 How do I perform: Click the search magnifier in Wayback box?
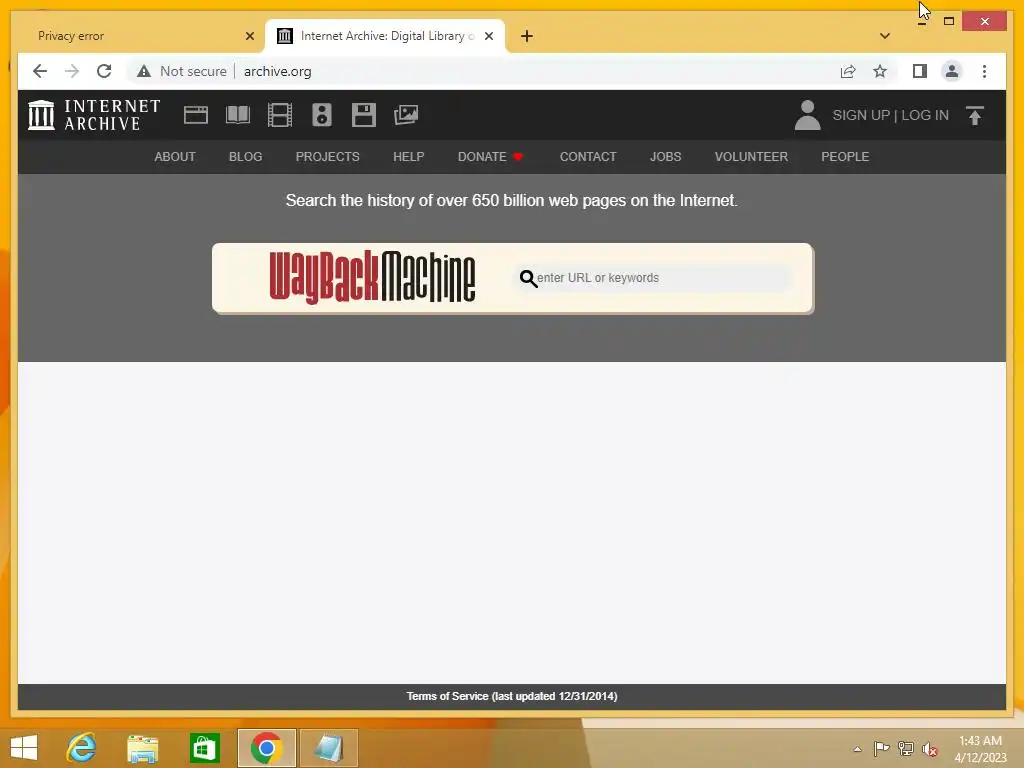click(x=528, y=279)
